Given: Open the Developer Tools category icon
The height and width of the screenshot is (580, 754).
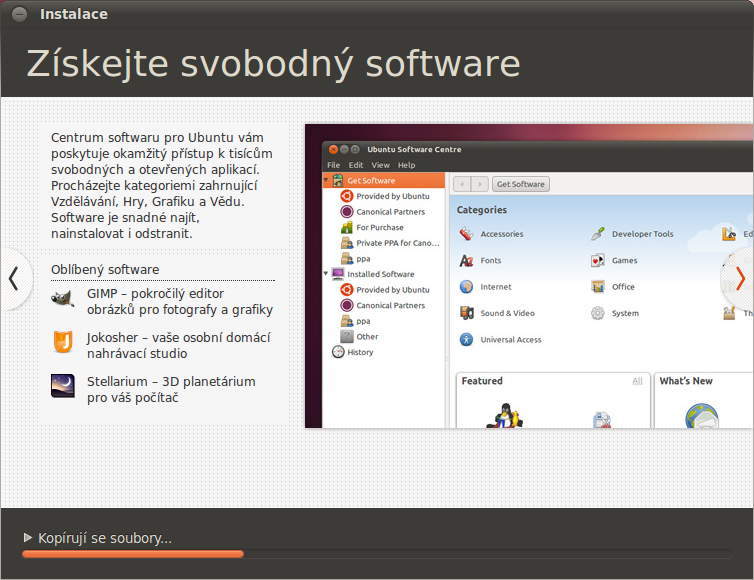Looking at the screenshot, I should 598,234.
